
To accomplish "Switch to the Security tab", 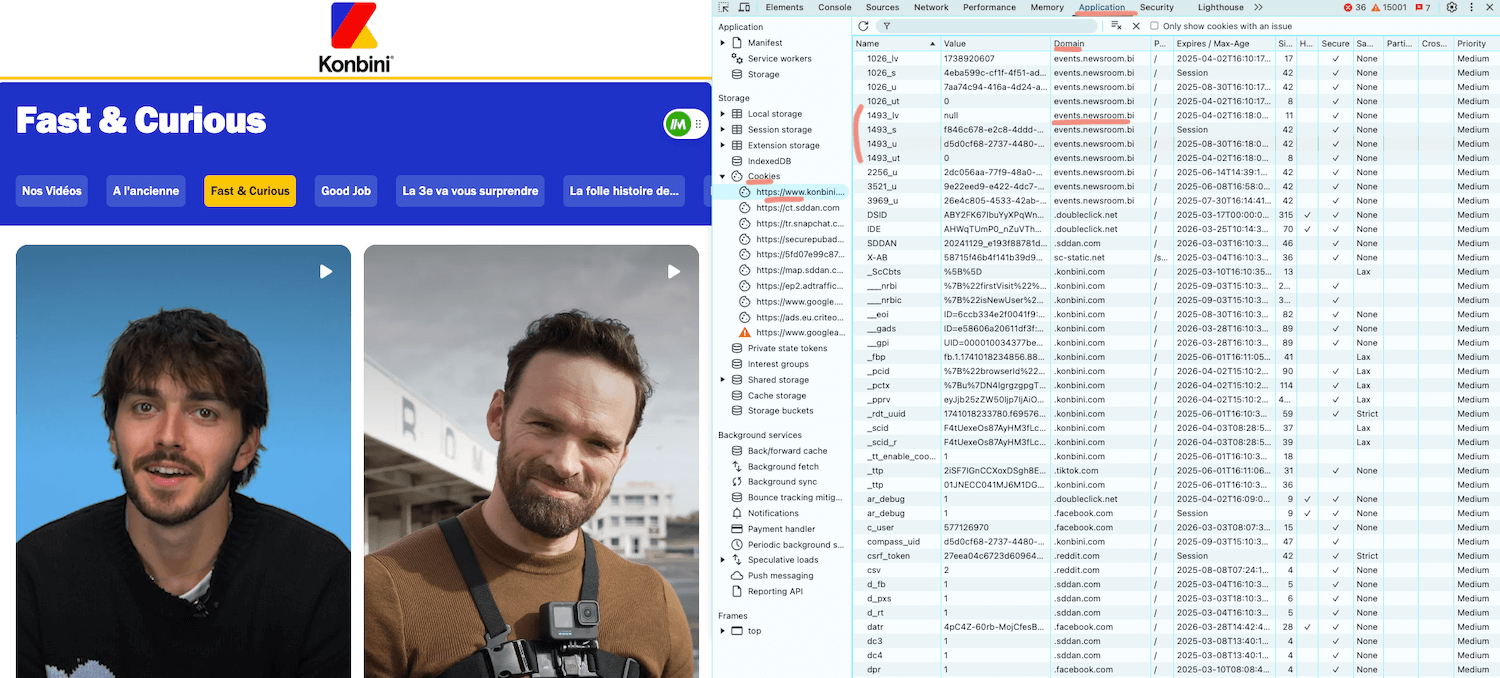I will (x=1157, y=7).
